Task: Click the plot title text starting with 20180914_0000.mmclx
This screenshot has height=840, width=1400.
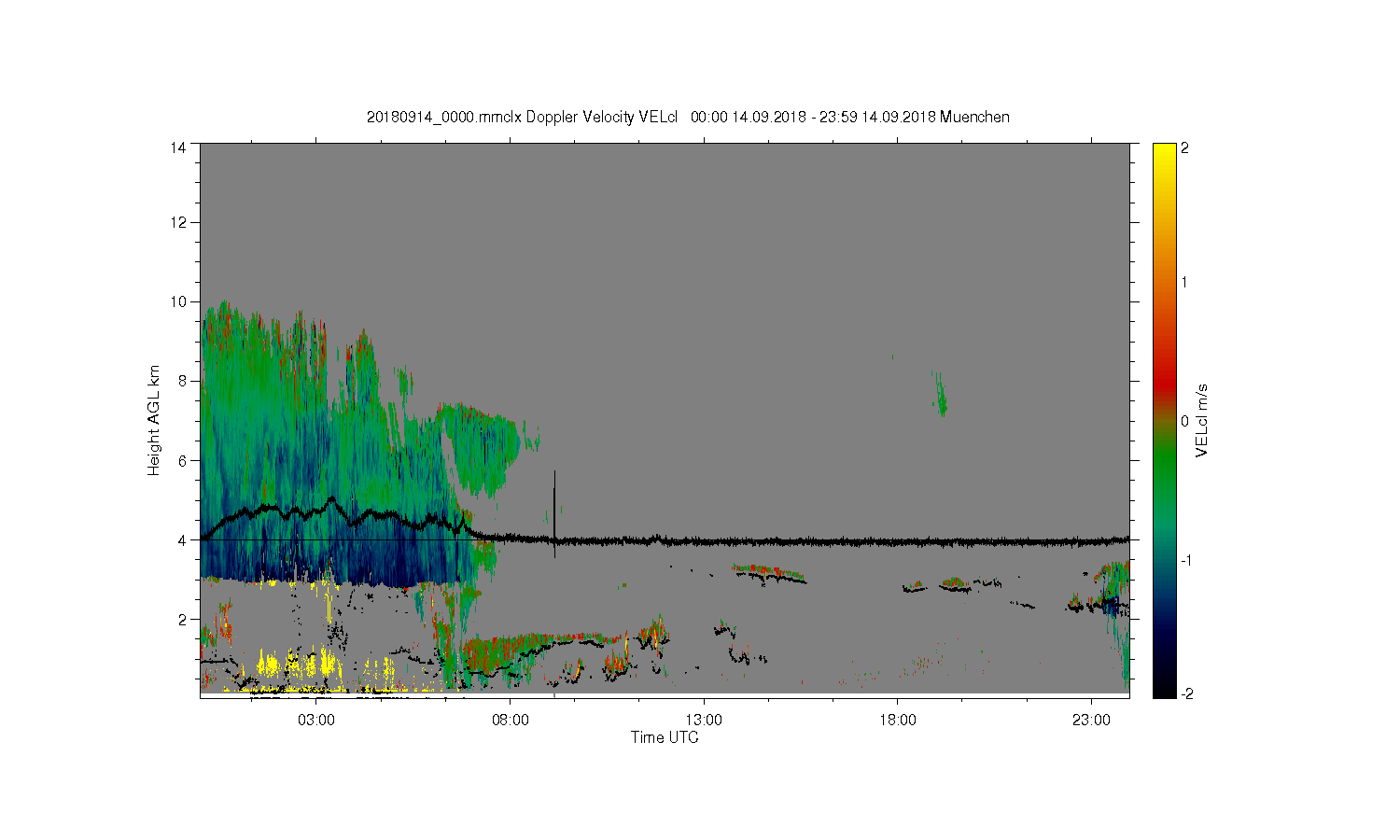Action: pyautogui.click(x=688, y=118)
